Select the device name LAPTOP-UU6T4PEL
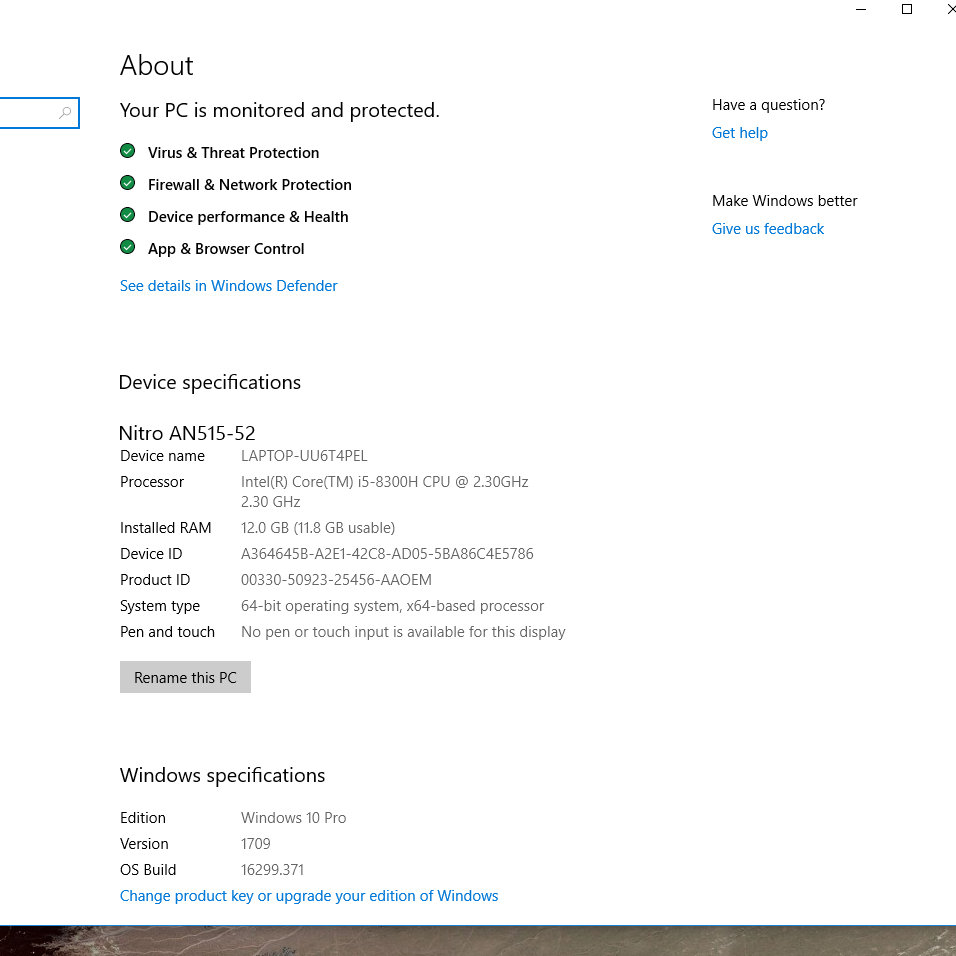Viewport: 956px width, 956px height. pos(304,456)
